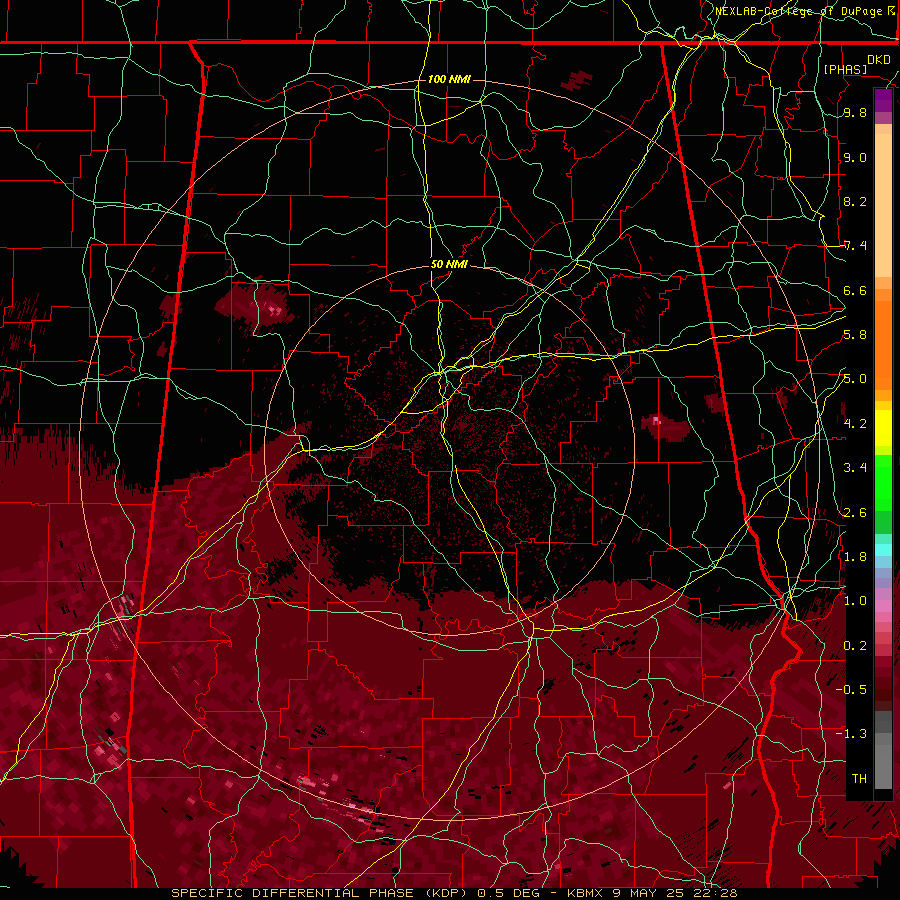
Task: Click the 7.4 value on the scale
Action: click(x=855, y=246)
